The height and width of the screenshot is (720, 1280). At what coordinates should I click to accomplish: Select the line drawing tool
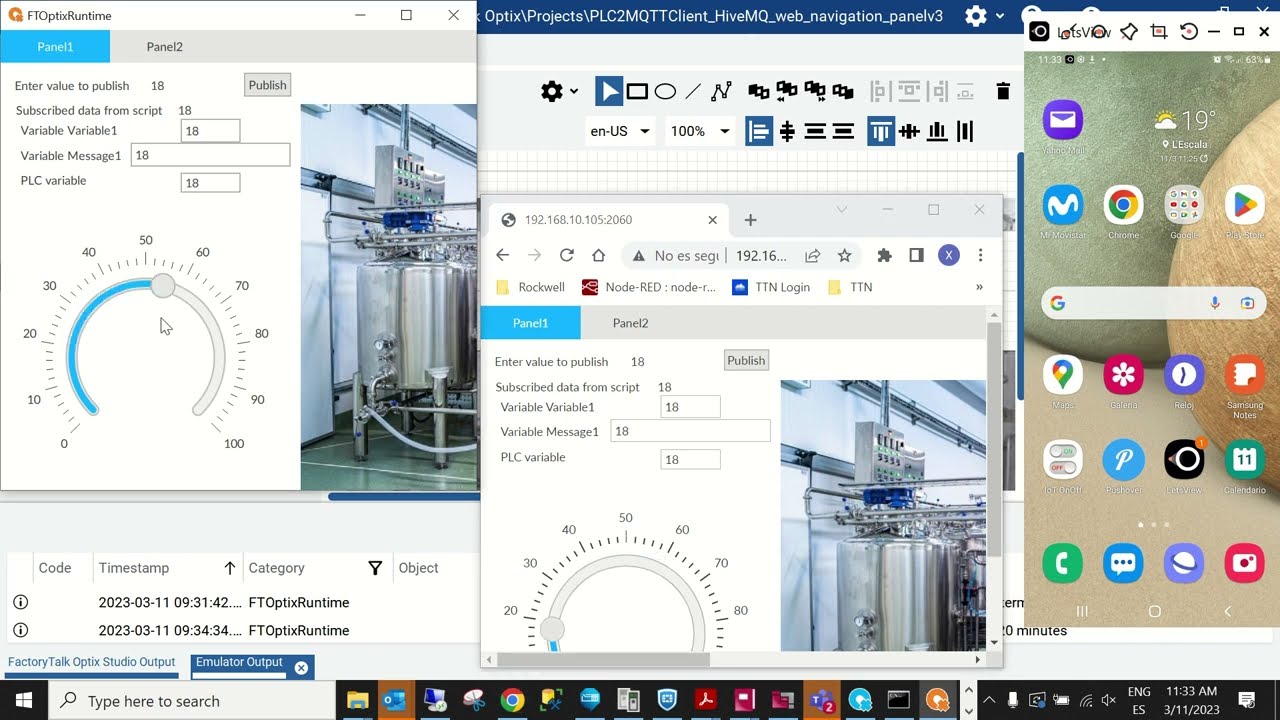coord(692,92)
